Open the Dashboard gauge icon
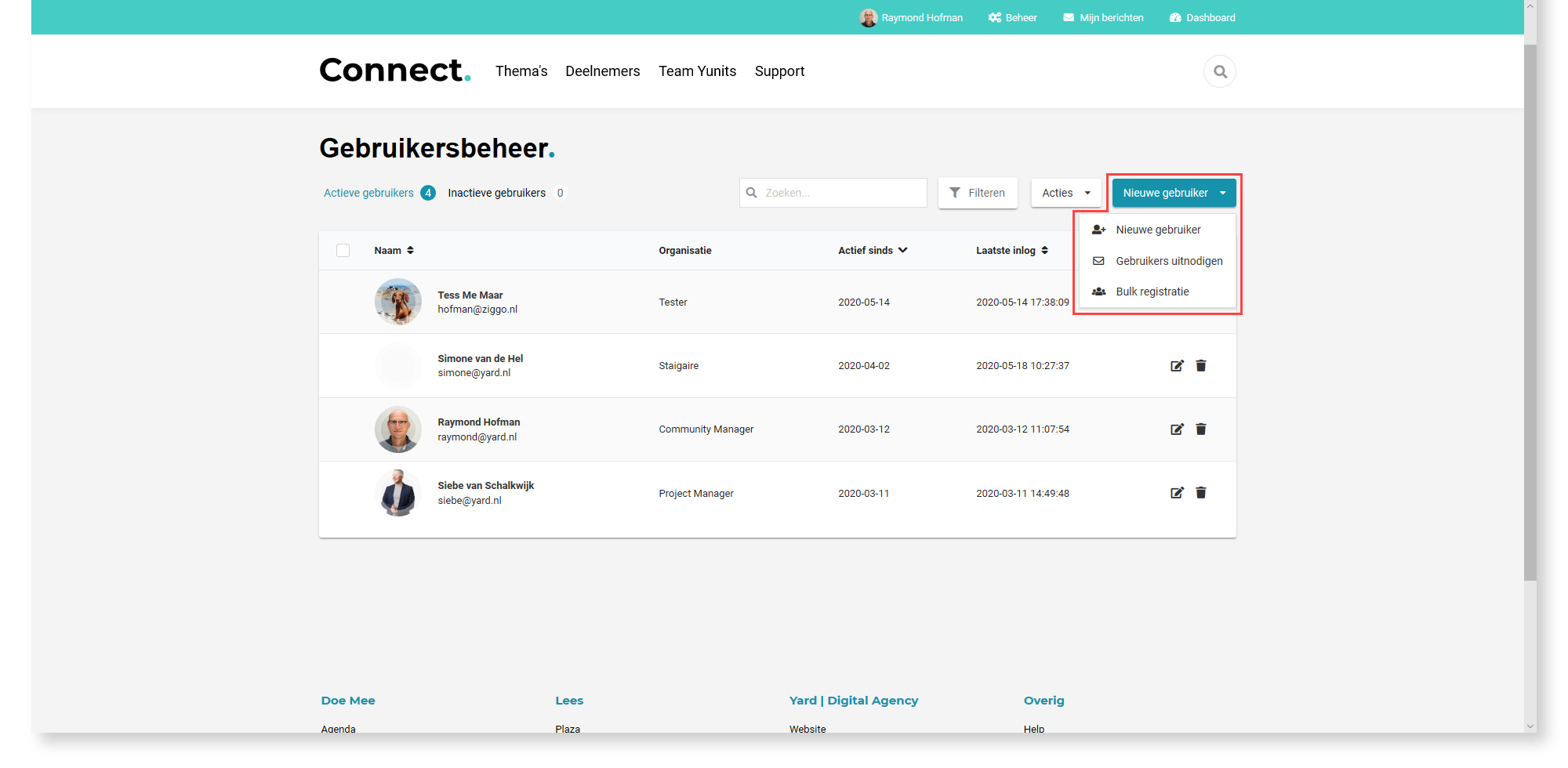1568x768 pixels. coord(1174,17)
